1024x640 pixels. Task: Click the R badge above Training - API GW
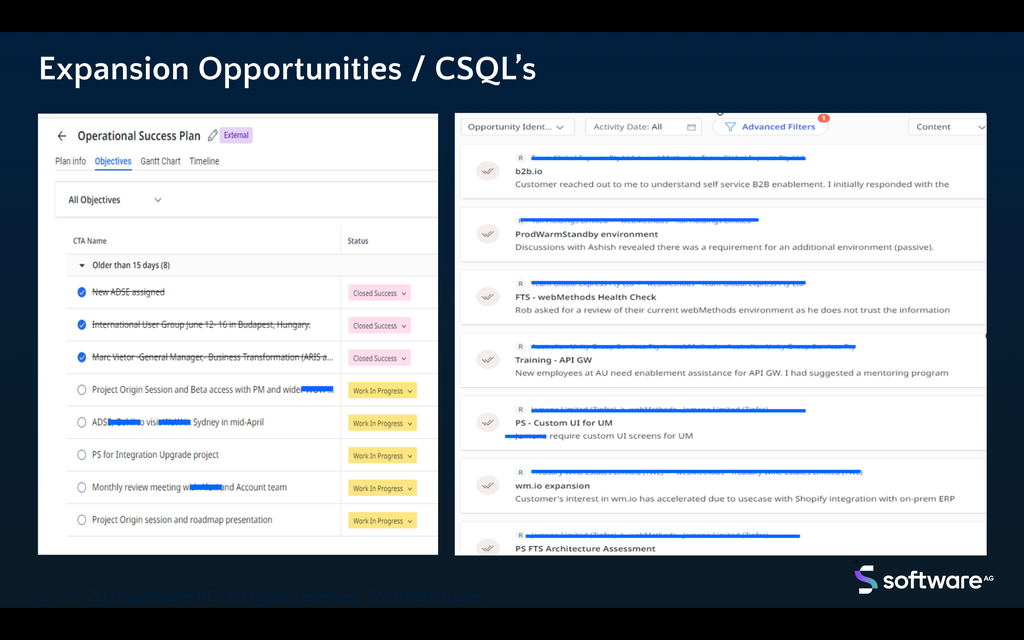click(520, 347)
